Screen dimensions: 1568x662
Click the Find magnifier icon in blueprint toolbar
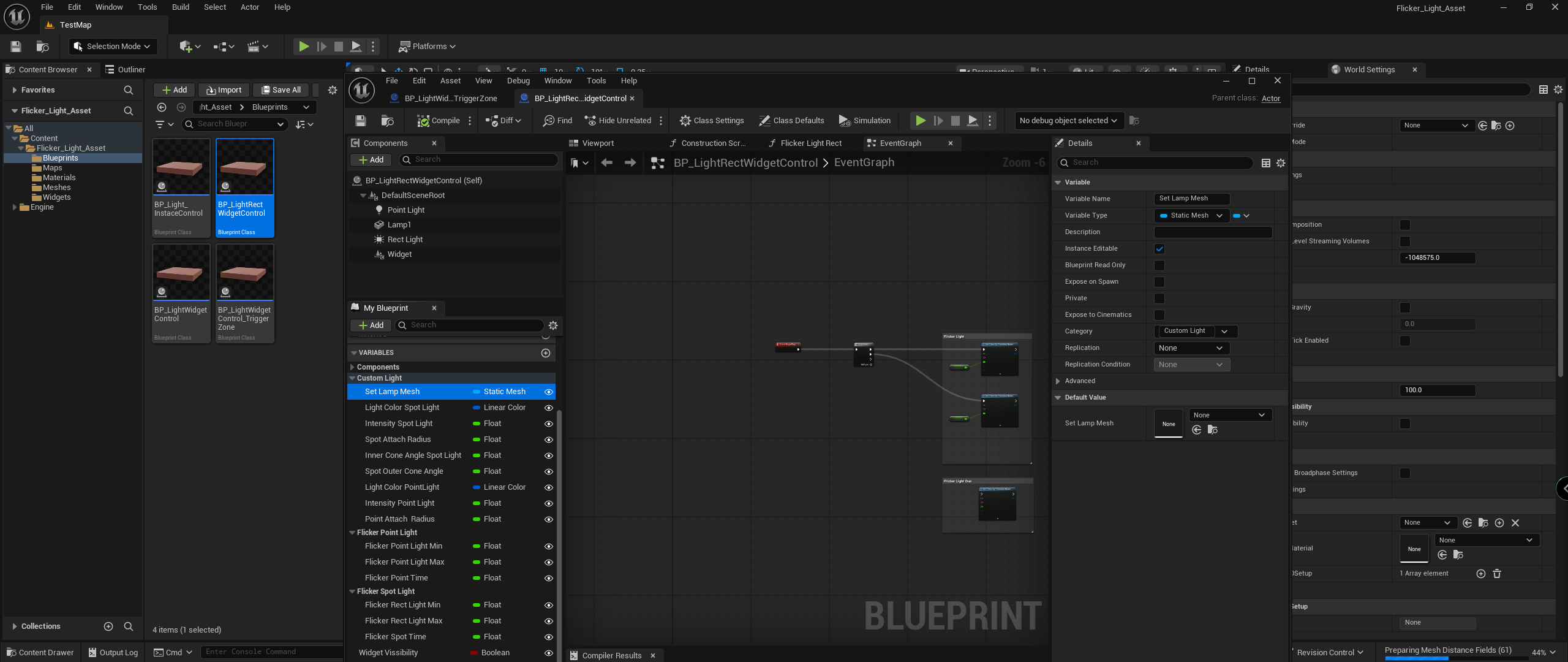pos(549,121)
